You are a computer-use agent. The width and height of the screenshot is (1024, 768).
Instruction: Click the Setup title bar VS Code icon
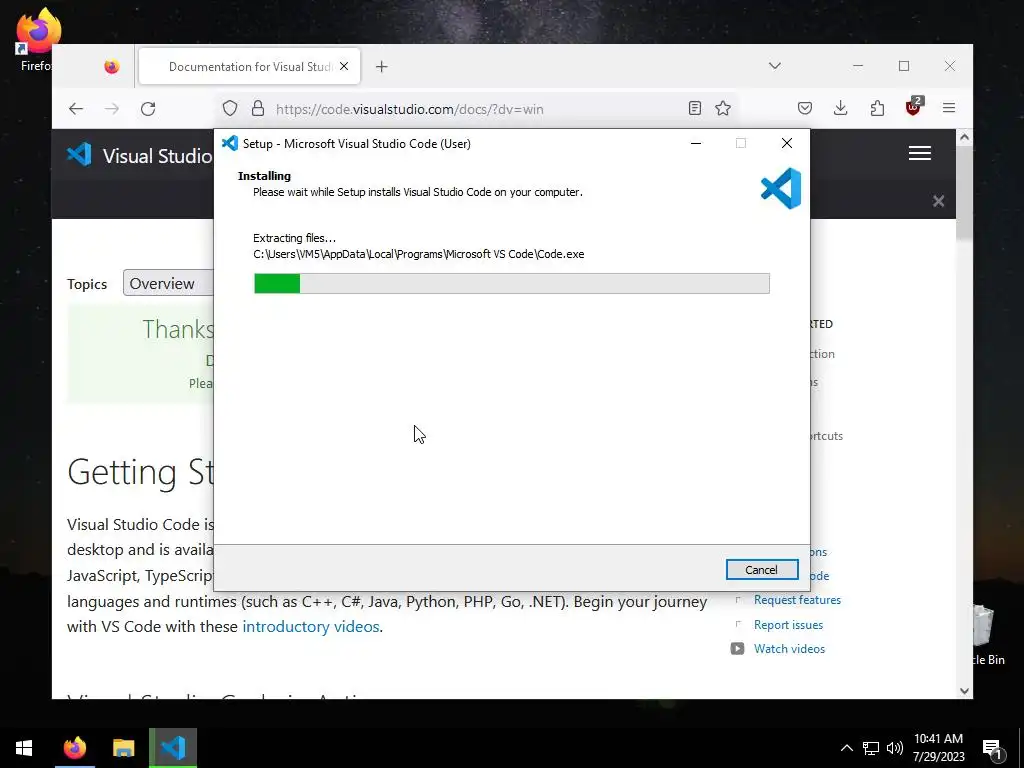tap(230, 143)
